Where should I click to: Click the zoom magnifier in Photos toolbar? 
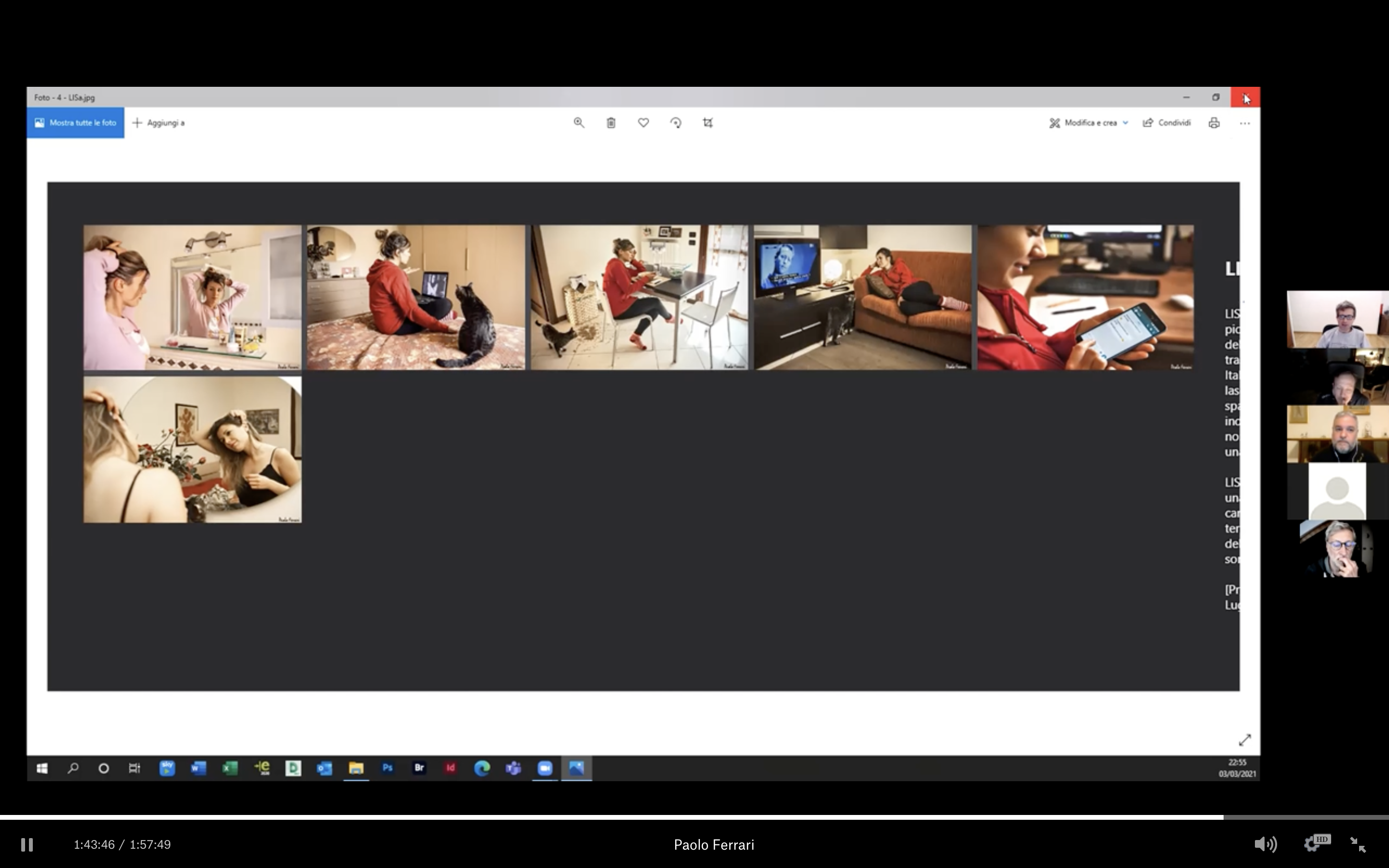coord(579,123)
